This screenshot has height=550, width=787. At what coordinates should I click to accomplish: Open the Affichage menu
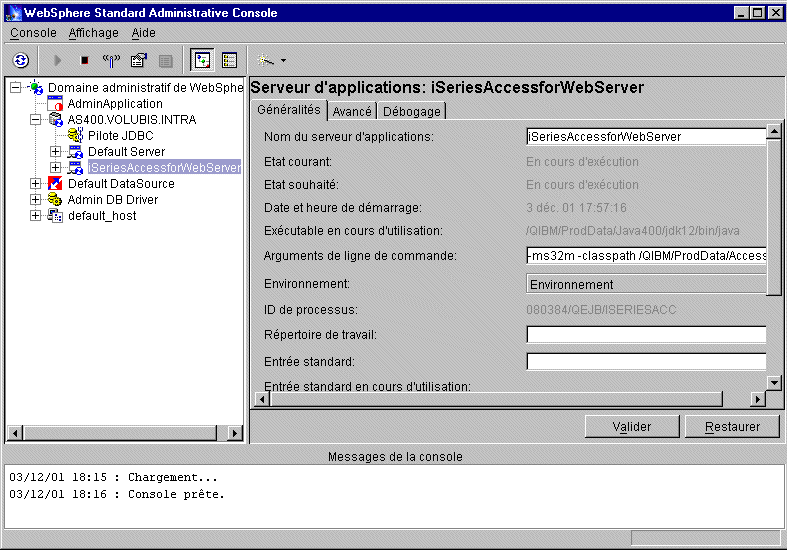click(93, 33)
